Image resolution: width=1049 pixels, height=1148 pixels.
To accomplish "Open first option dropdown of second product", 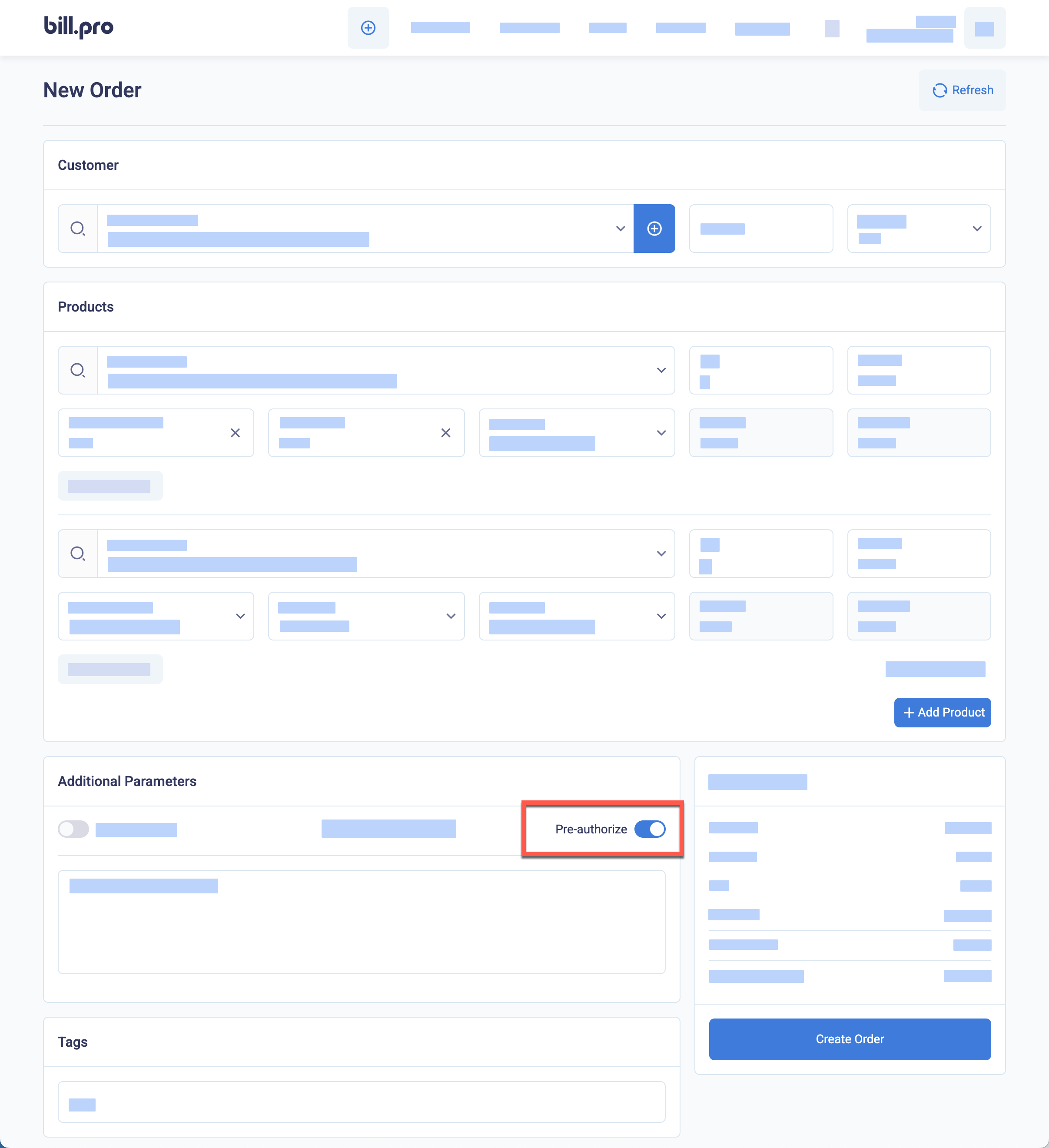I will [x=156, y=616].
